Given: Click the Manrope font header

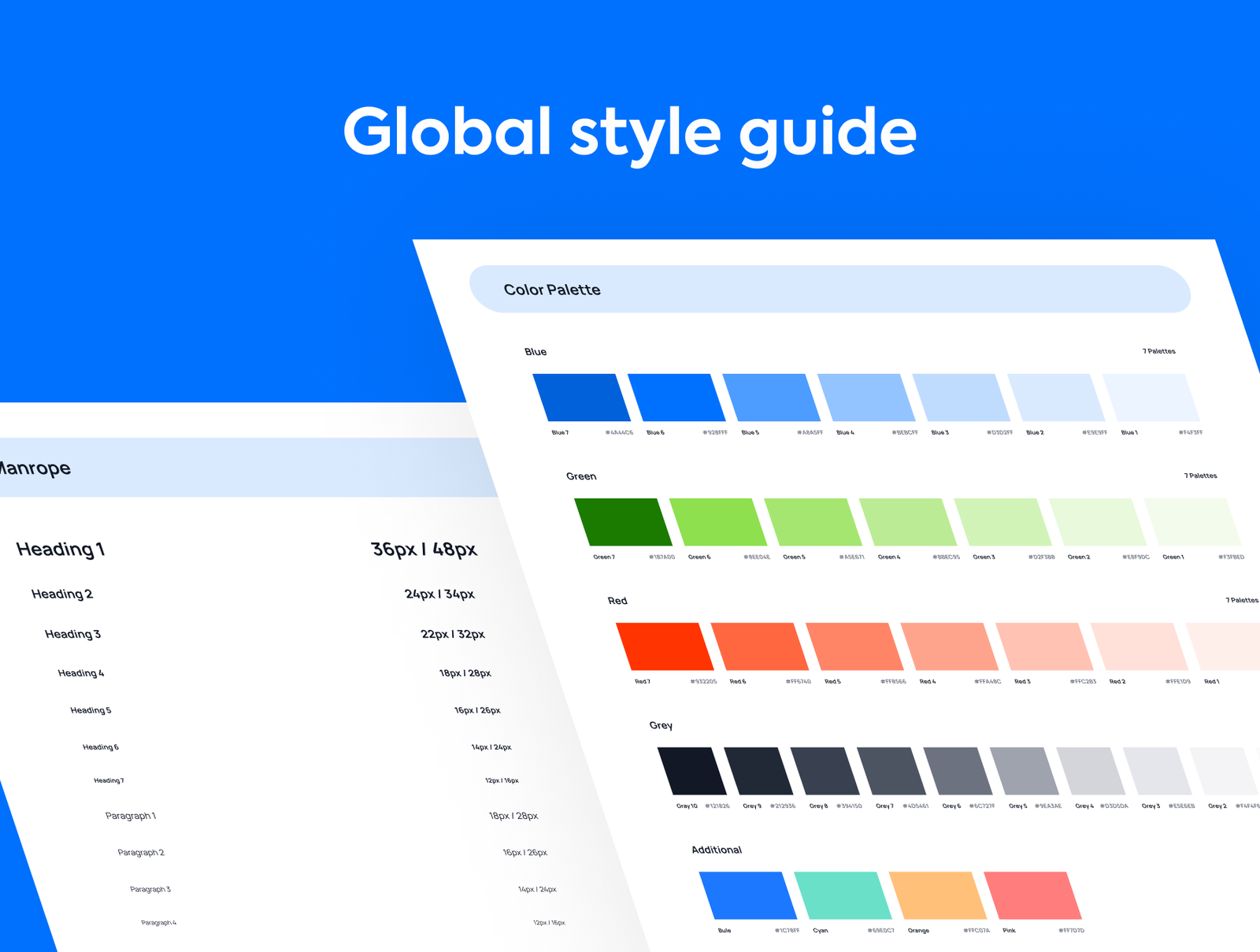Looking at the screenshot, I should point(35,468).
